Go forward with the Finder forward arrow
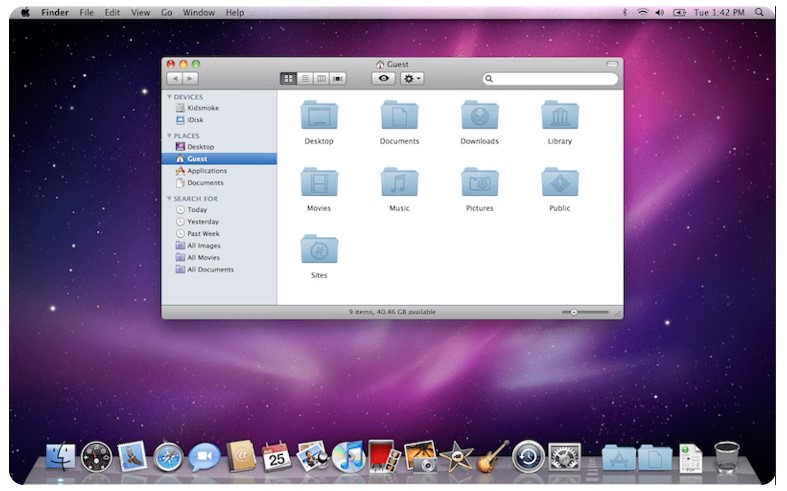The height and width of the screenshot is (491, 787). pos(190,78)
